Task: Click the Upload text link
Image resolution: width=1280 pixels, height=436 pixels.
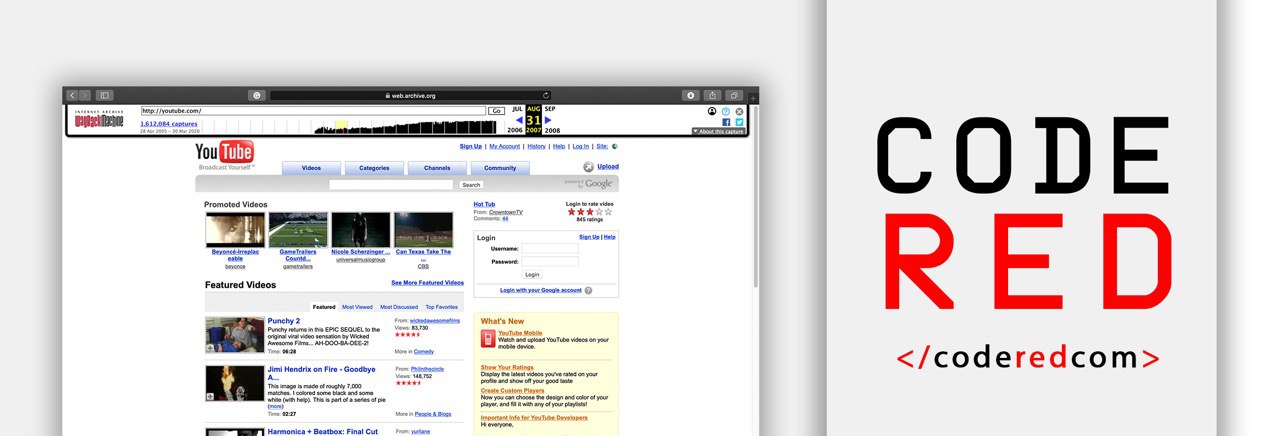Action: point(608,167)
